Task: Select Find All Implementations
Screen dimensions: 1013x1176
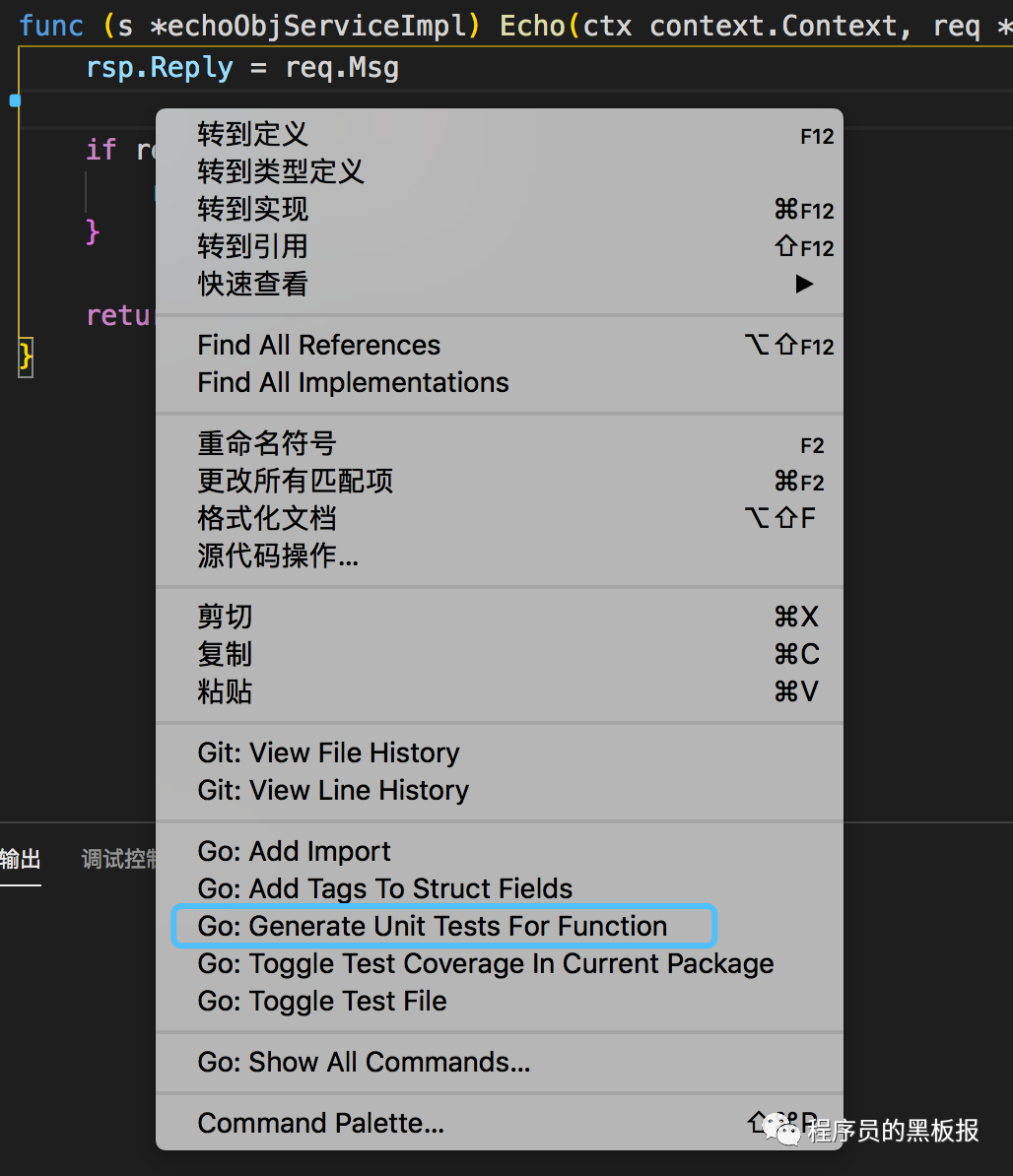Action: 353,382
